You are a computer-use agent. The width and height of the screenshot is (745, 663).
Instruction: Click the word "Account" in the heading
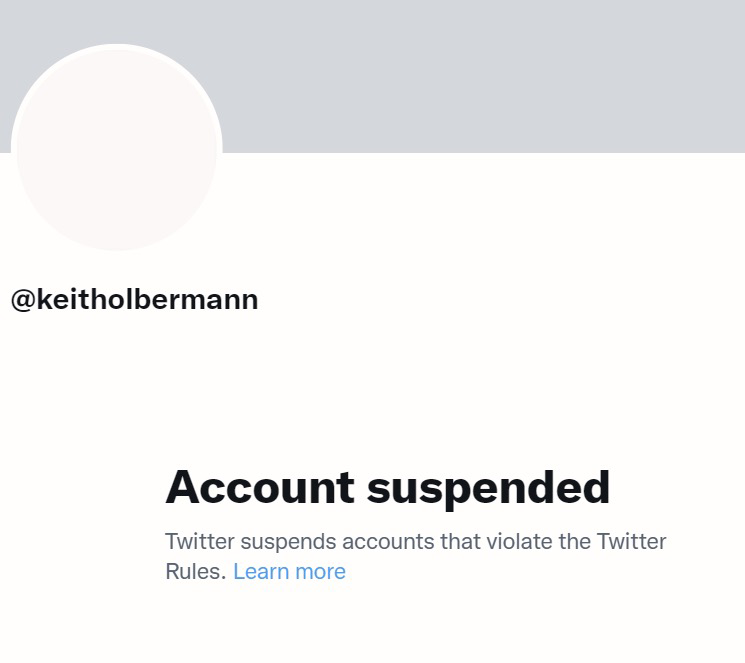tap(259, 487)
